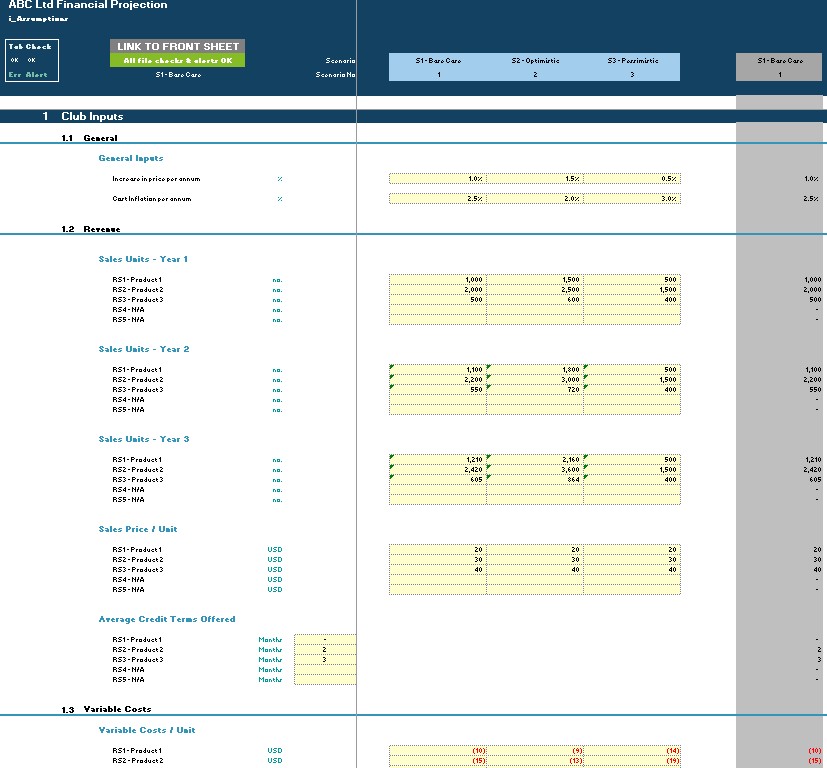The image size is (827, 768).
Task: Click the 1.2 Revenue subsection heading
Action: click(x=102, y=229)
